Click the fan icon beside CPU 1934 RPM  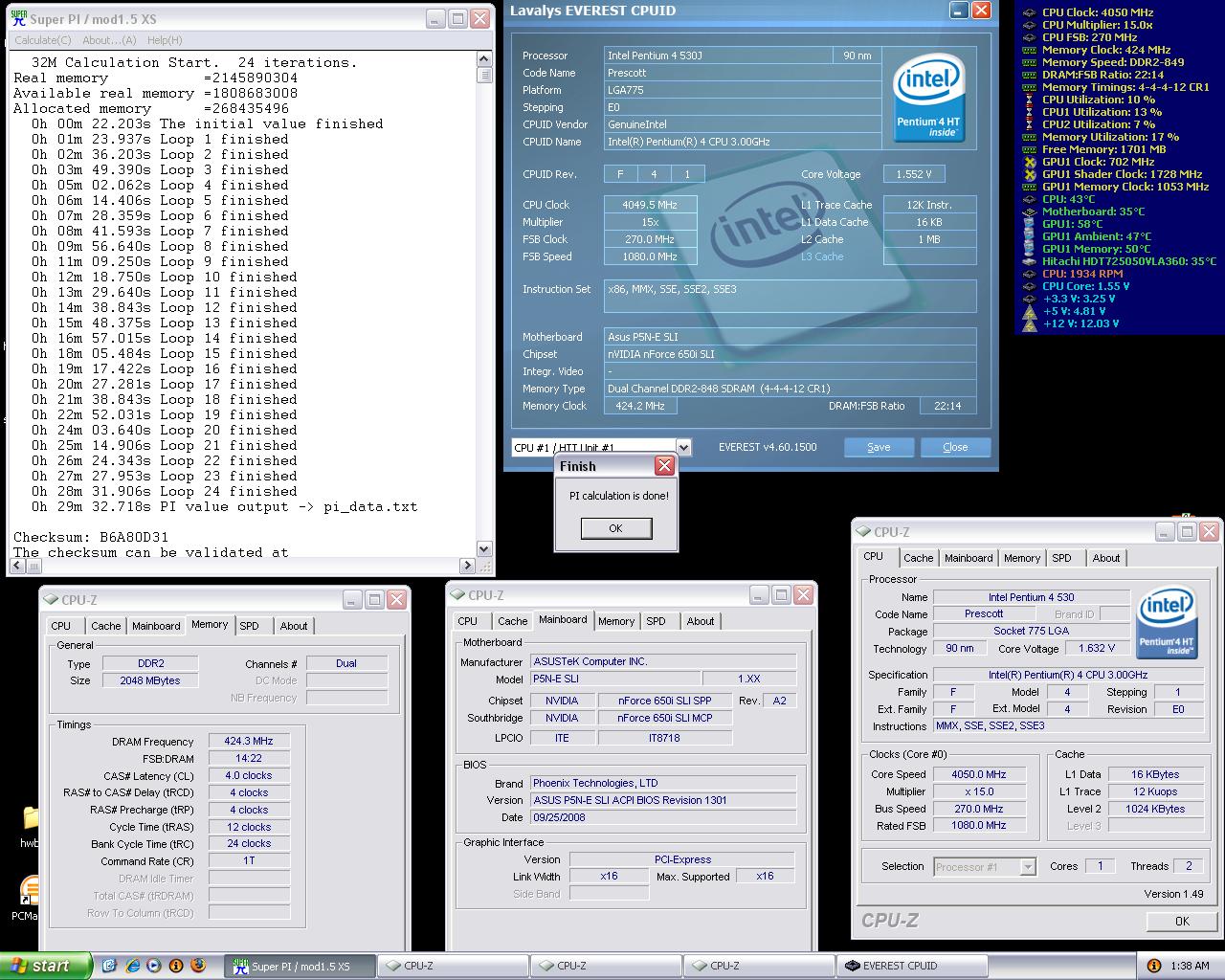click(1029, 274)
